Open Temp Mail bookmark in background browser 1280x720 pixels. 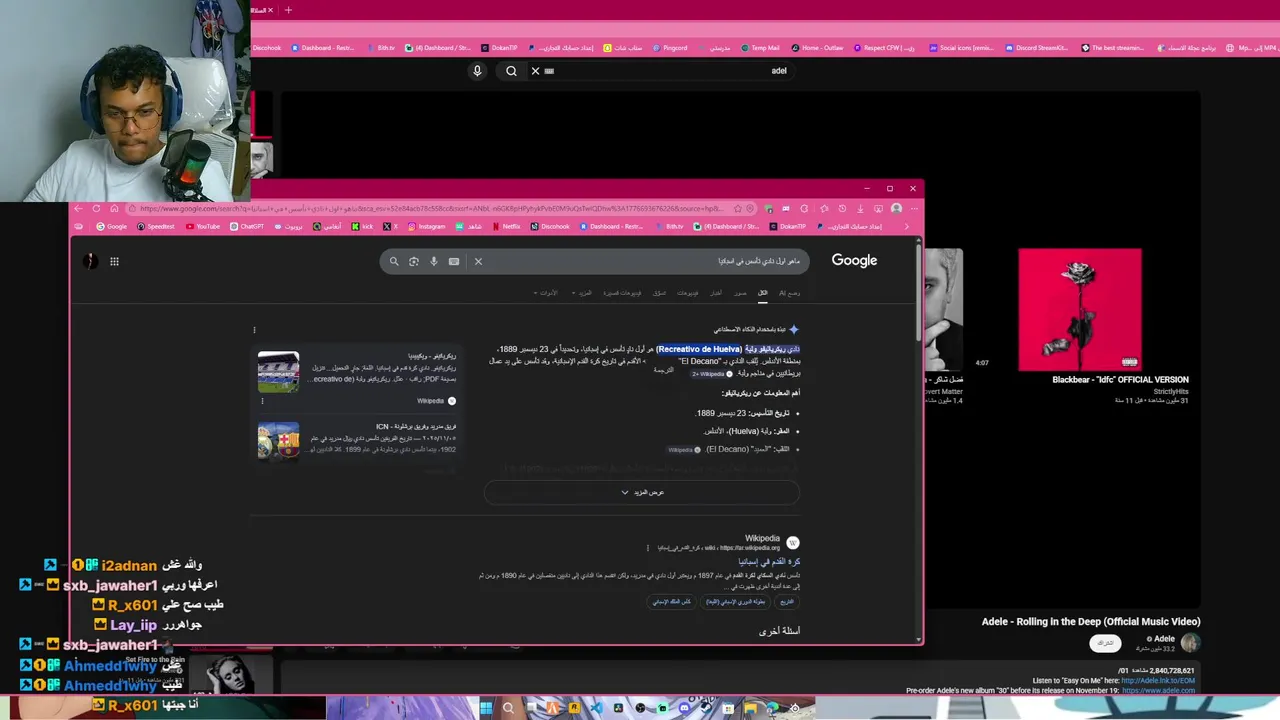coord(760,48)
